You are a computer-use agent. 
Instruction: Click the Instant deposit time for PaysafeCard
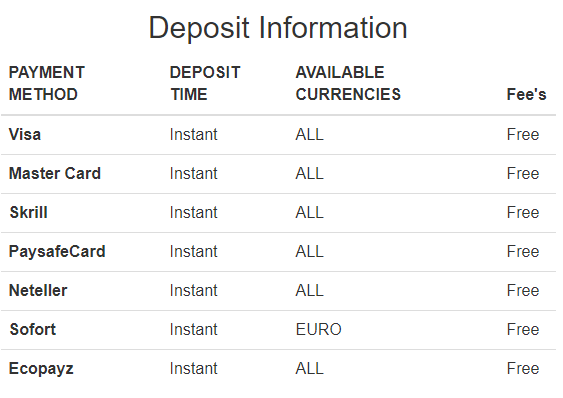point(194,251)
